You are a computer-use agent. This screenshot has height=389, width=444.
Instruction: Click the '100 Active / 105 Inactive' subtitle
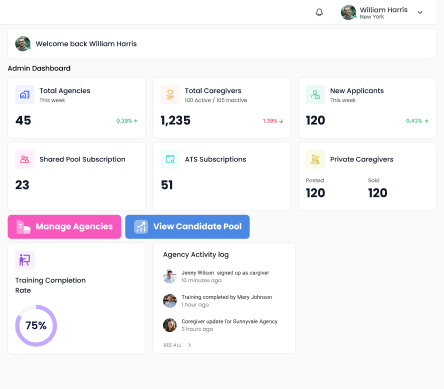pyautogui.click(x=216, y=100)
